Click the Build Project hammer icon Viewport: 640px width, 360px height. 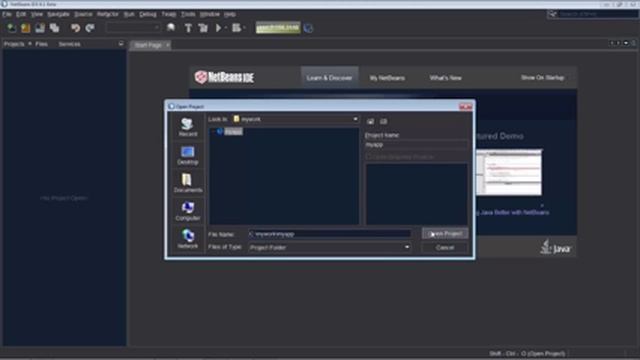click(x=188, y=28)
